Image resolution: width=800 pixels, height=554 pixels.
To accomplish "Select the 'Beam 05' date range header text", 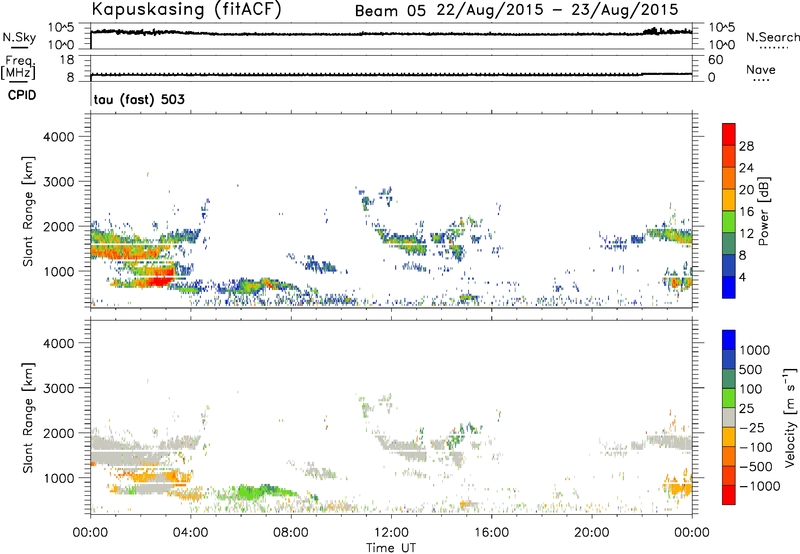I will (x=516, y=10).
